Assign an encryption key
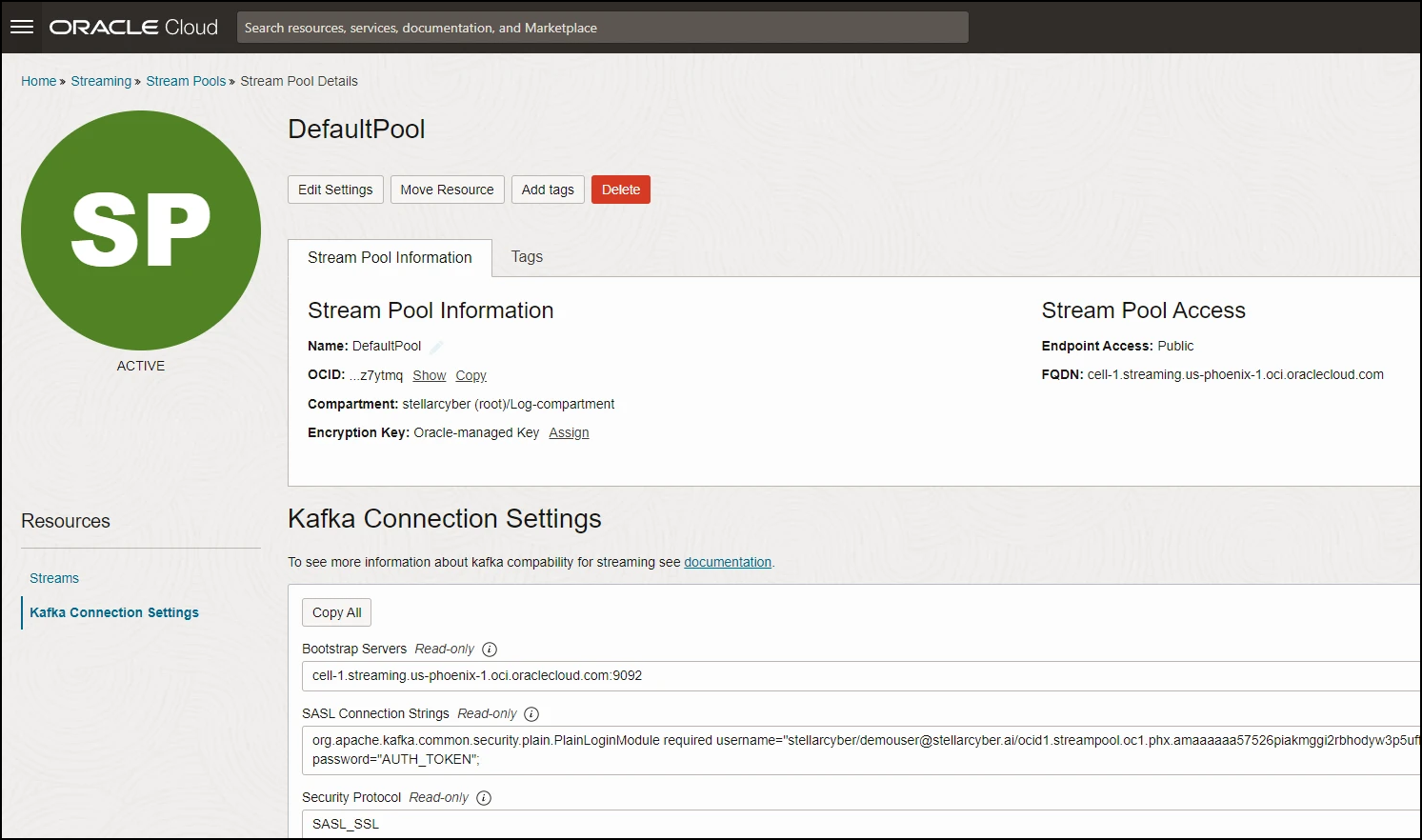 pyautogui.click(x=569, y=432)
